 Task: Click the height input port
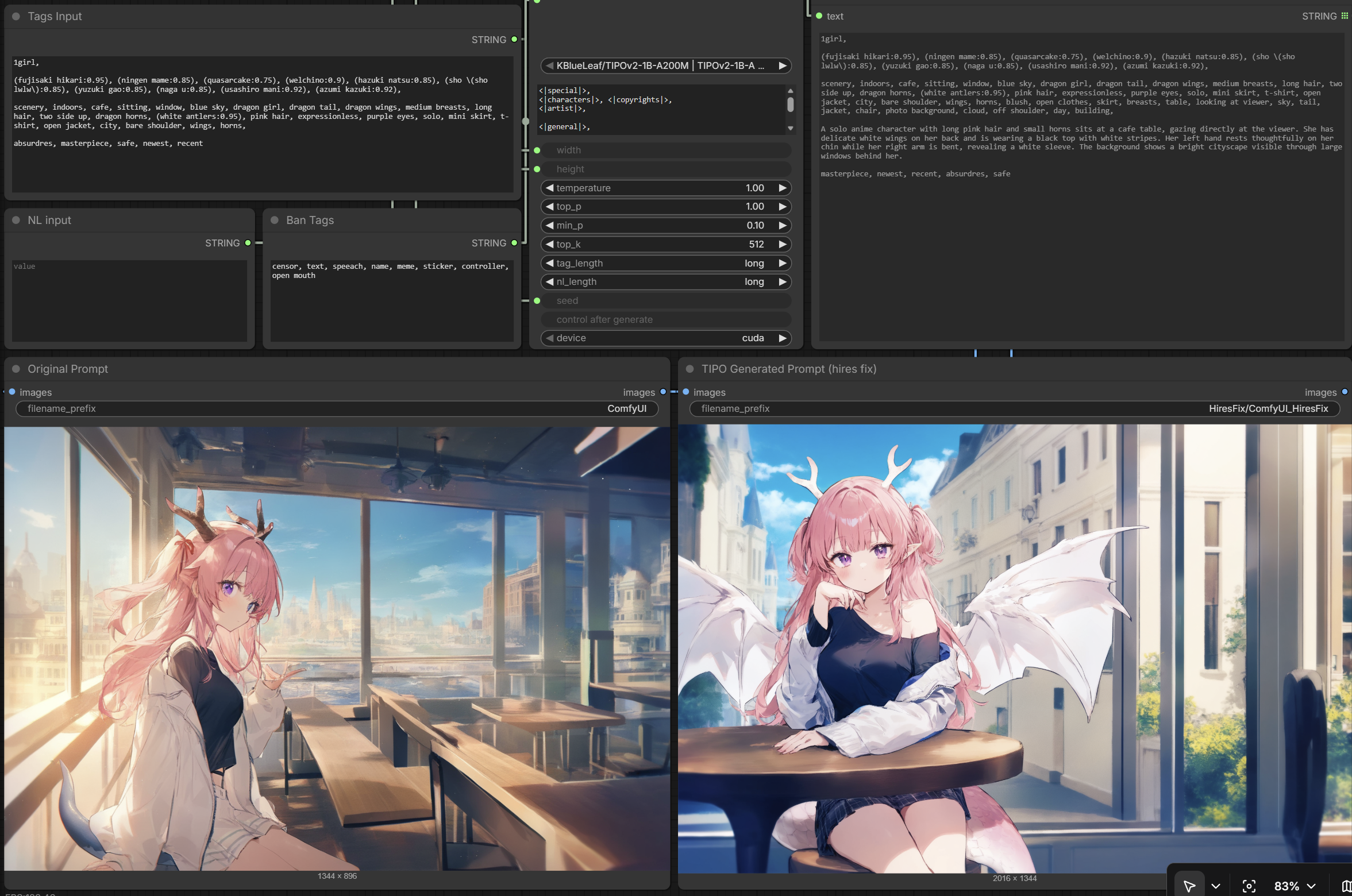[x=537, y=169]
